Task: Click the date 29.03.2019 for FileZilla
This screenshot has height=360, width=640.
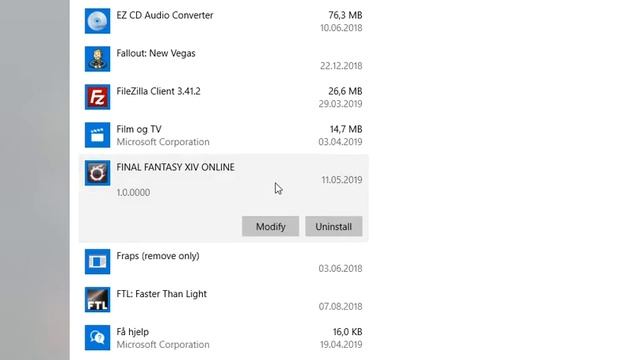Action: click(x=340, y=104)
